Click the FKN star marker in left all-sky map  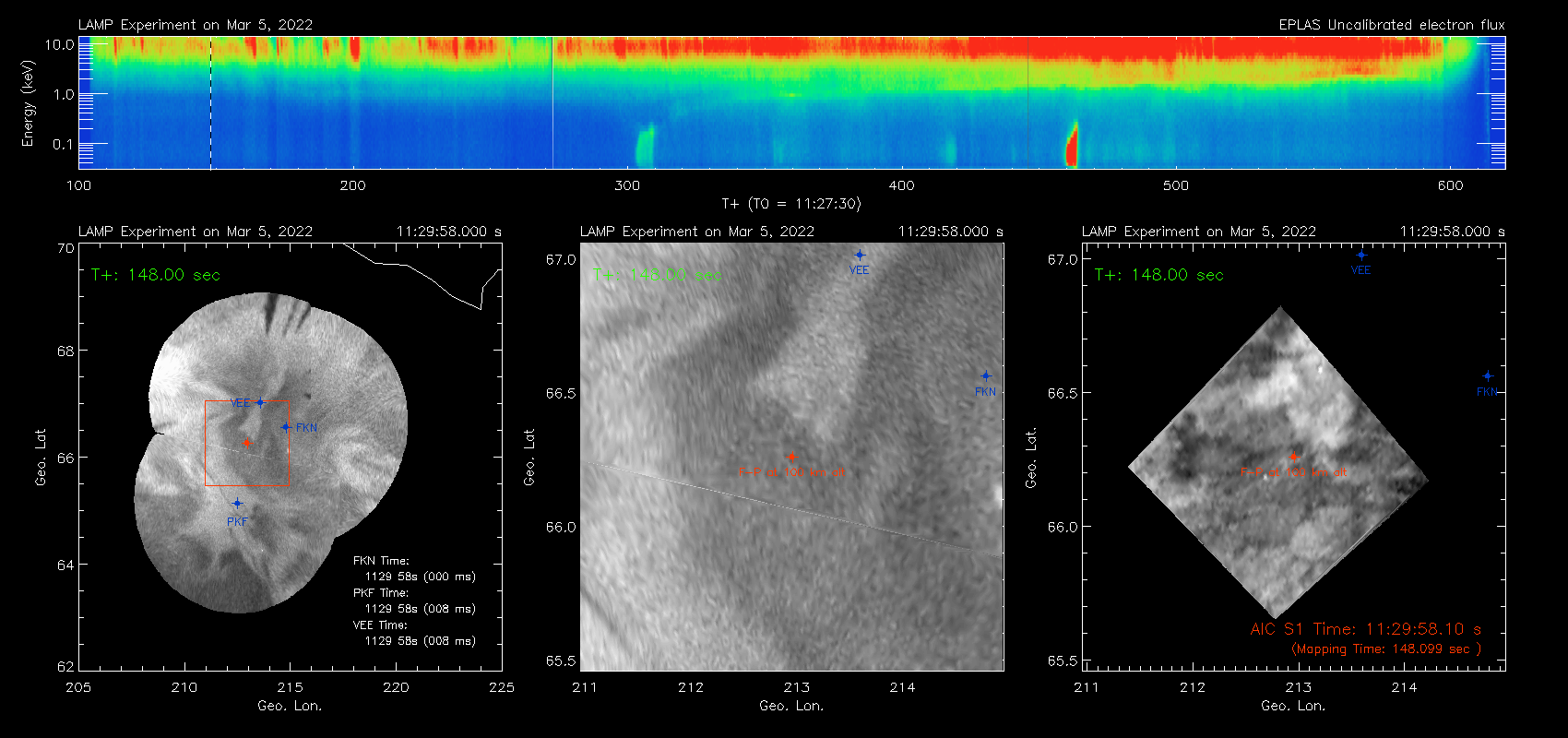pos(286,427)
